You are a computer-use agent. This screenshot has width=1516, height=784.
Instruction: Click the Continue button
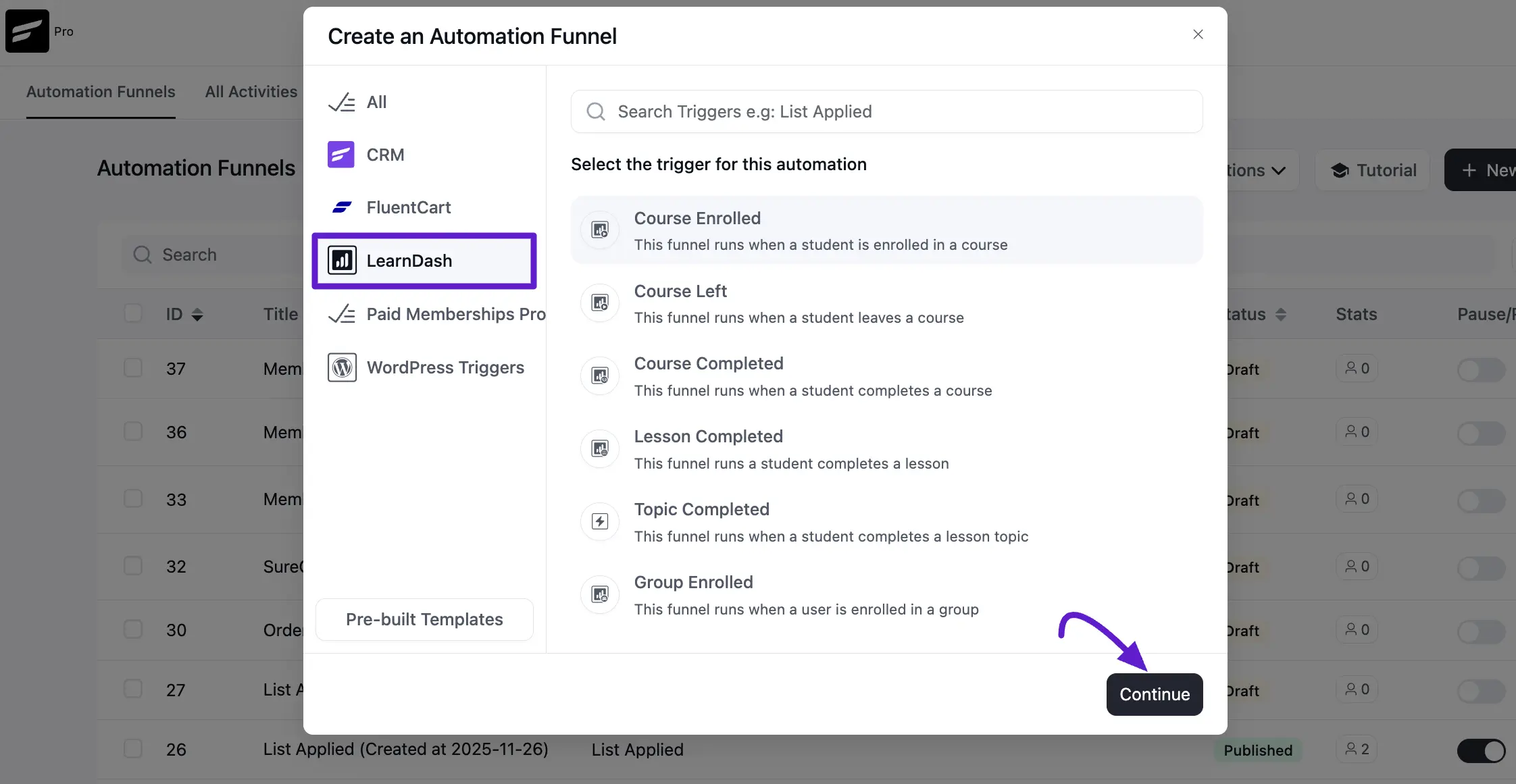click(1155, 694)
